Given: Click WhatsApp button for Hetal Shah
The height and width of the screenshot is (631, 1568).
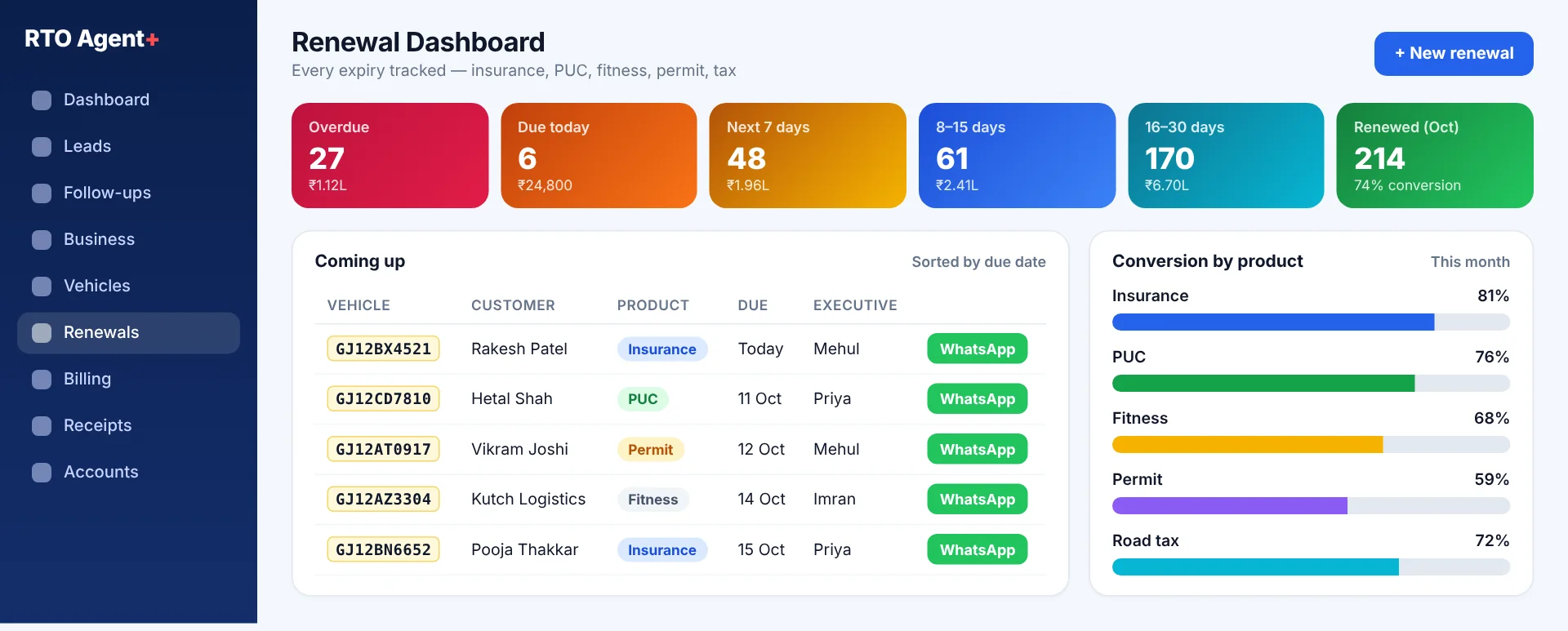Looking at the screenshot, I should point(978,399).
